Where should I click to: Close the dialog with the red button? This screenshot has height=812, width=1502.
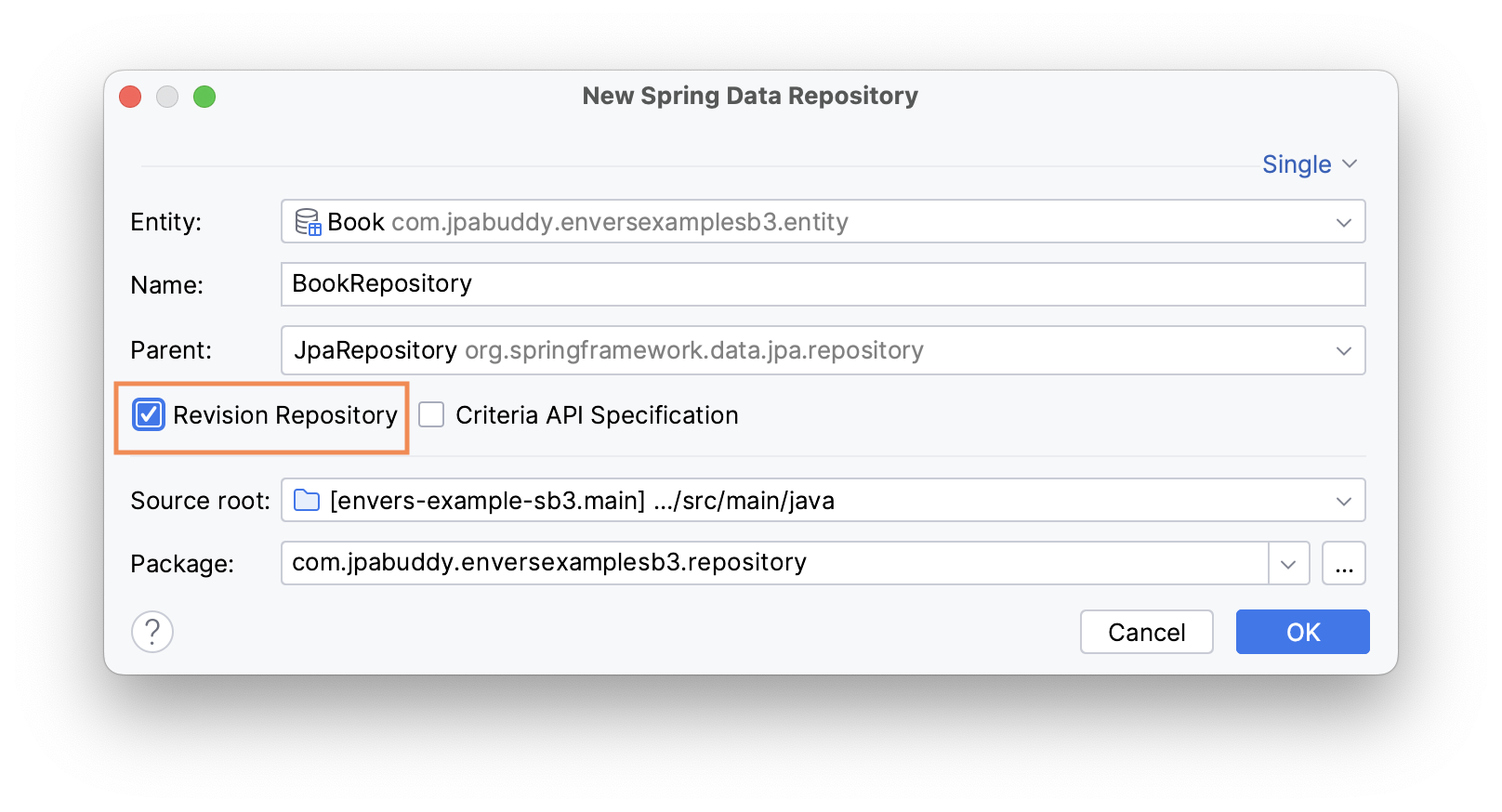[130, 97]
